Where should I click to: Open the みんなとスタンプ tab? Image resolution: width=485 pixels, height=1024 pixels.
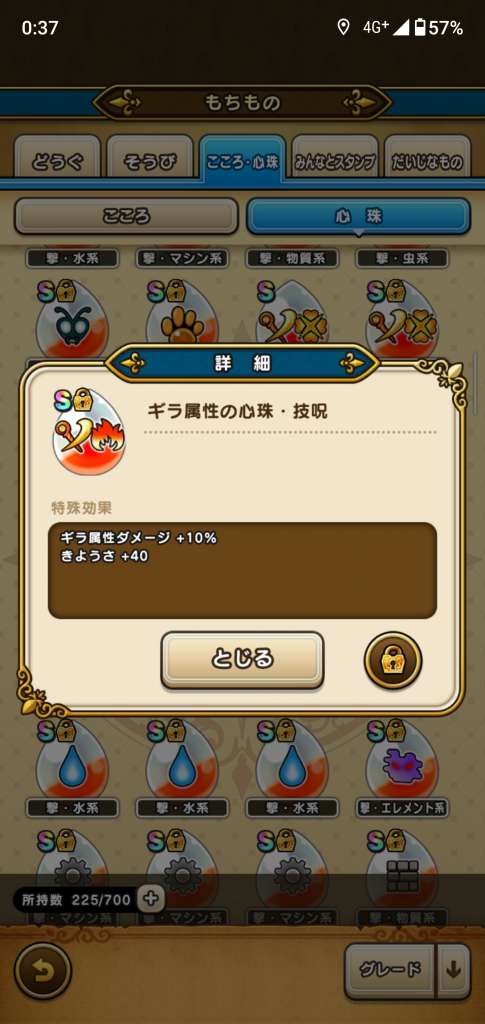[x=335, y=161]
